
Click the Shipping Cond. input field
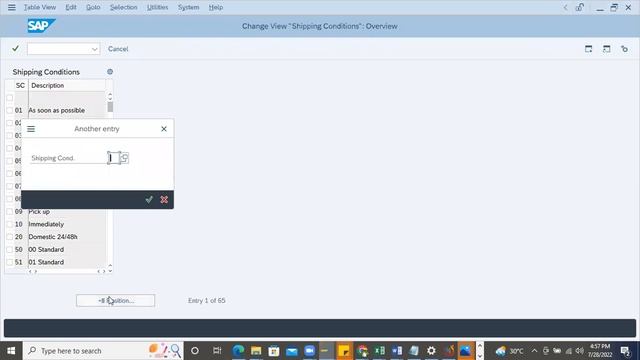(113, 158)
